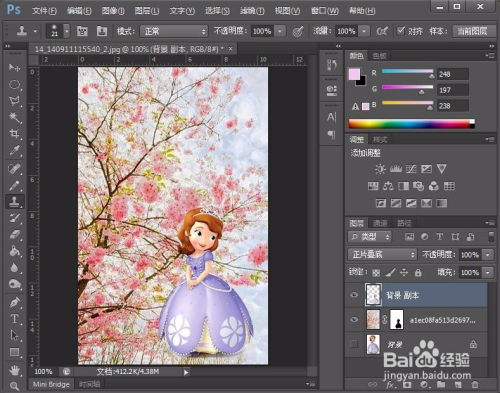Select the Pen tool
The width and height of the screenshot is (500, 393).
[14, 303]
